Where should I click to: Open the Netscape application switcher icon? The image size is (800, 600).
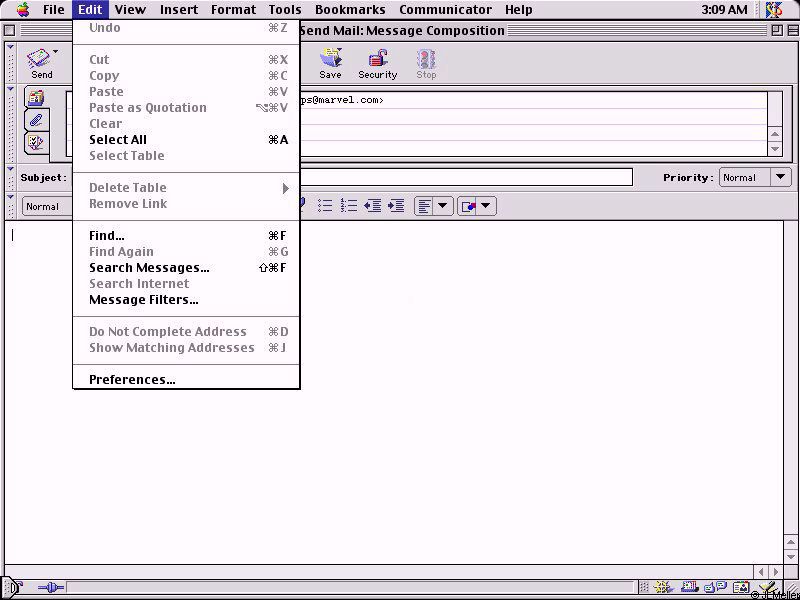[774, 9]
